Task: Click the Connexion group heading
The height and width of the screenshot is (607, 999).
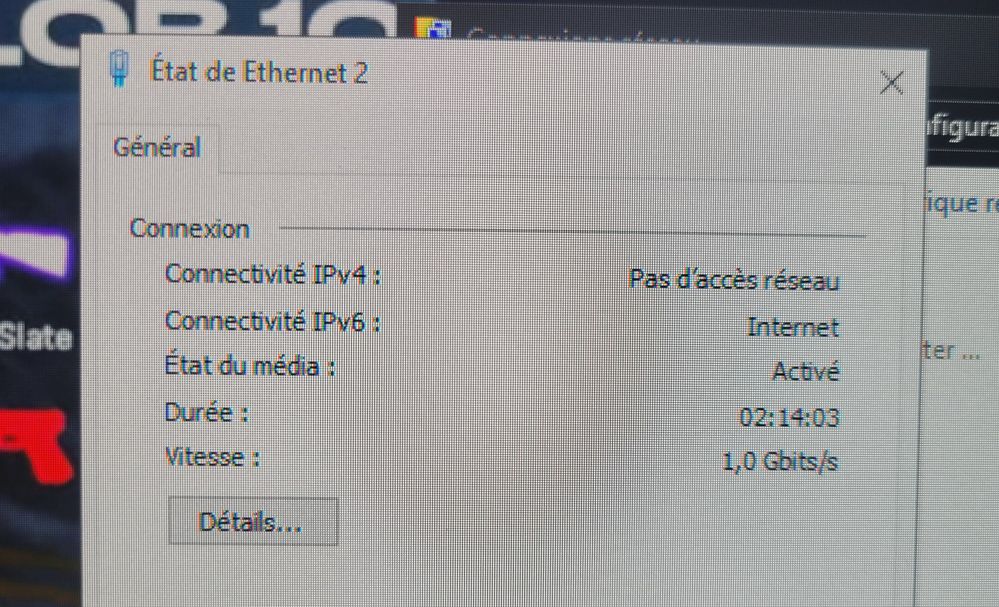Action: 189,228
